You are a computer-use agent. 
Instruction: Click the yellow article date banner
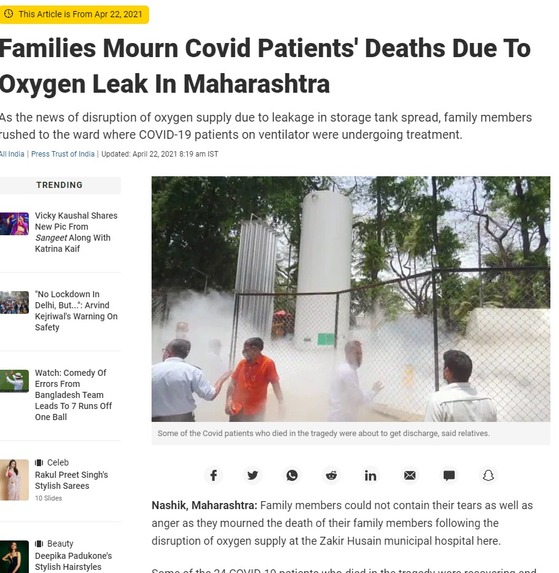[x=74, y=14]
